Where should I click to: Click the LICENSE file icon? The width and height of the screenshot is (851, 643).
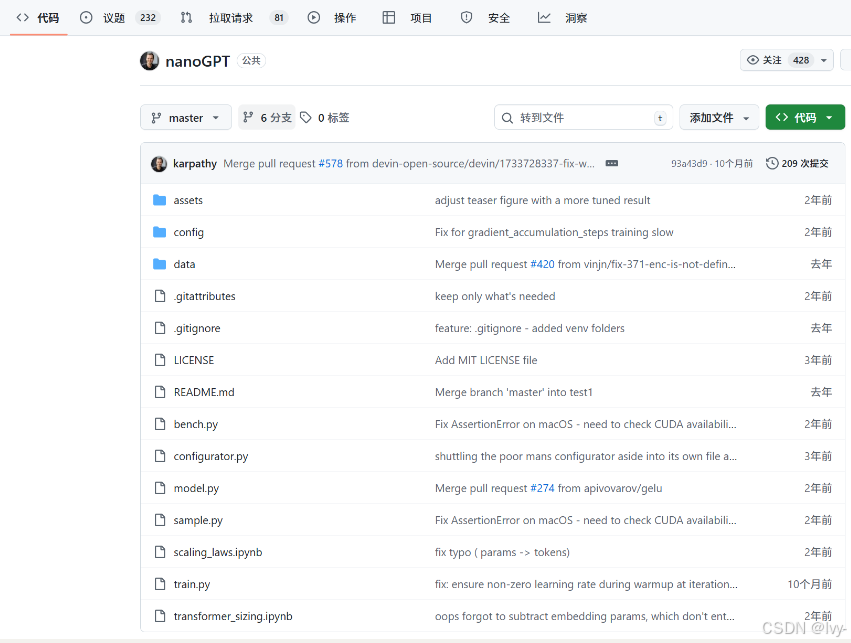(160, 360)
